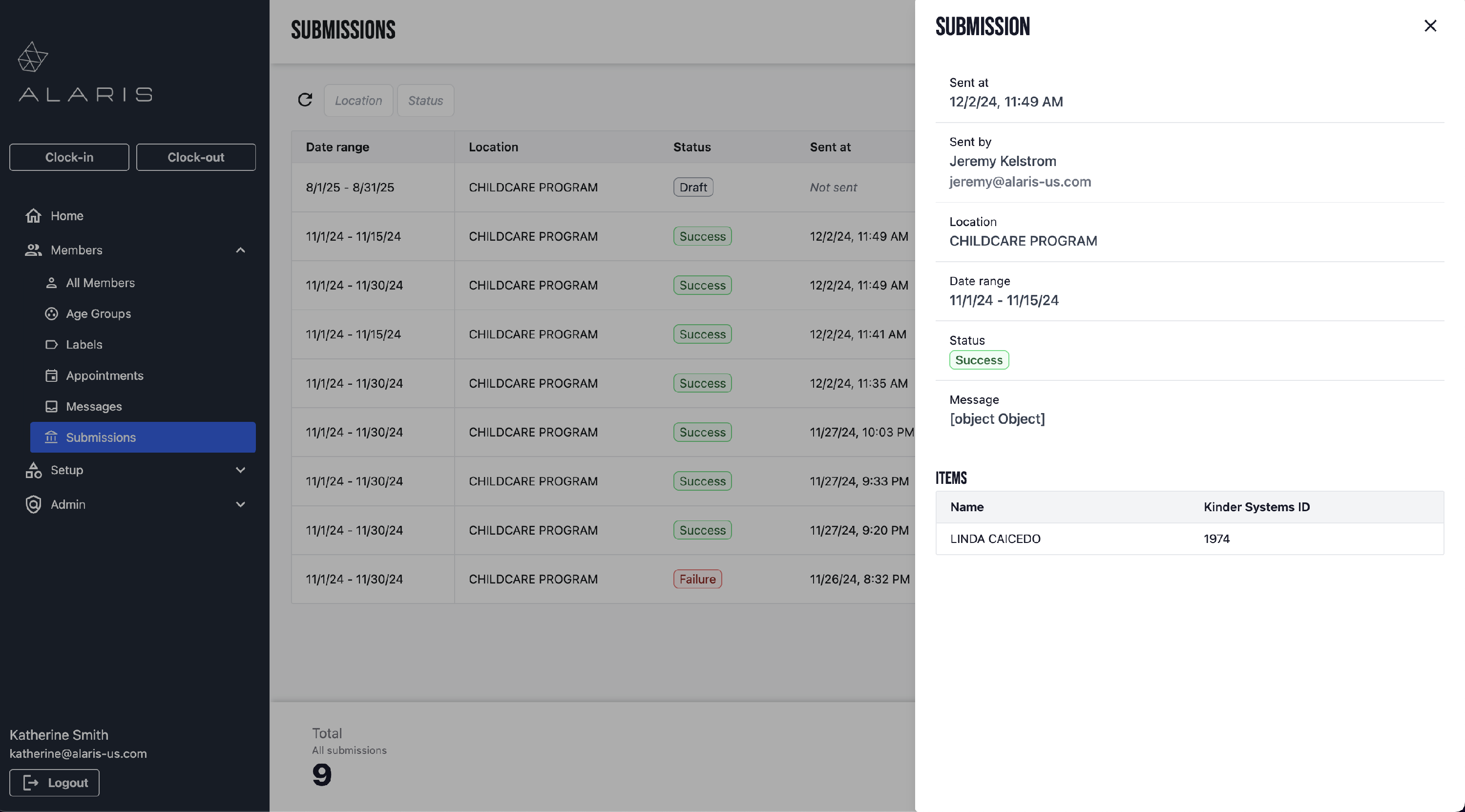Image resolution: width=1465 pixels, height=812 pixels.
Task: Click the refresh submissions icon
Action: 305,100
